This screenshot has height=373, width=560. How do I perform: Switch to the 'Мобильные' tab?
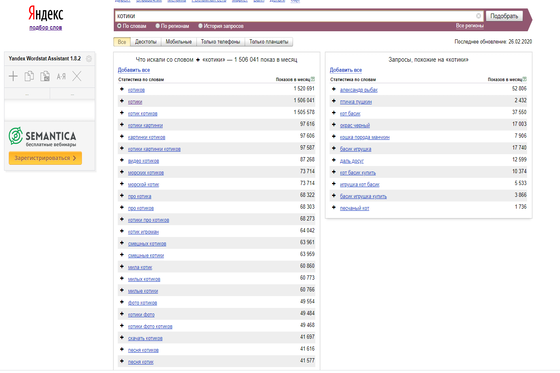(x=179, y=42)
